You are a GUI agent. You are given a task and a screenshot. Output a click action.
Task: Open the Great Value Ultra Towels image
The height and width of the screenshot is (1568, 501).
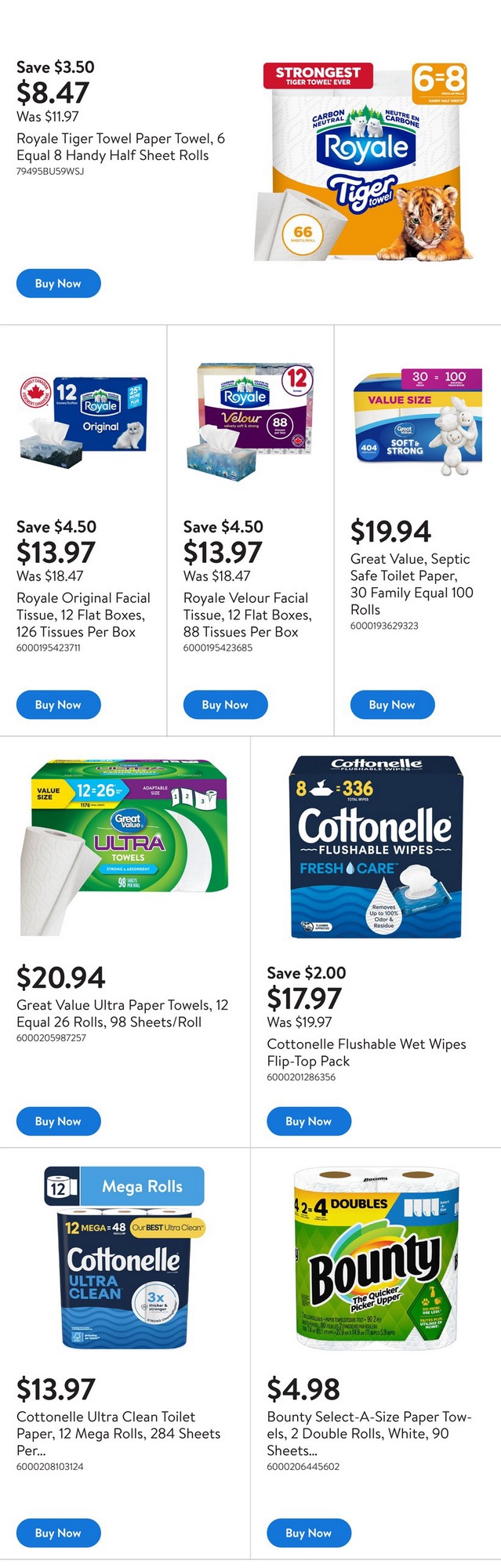point(125,847)
